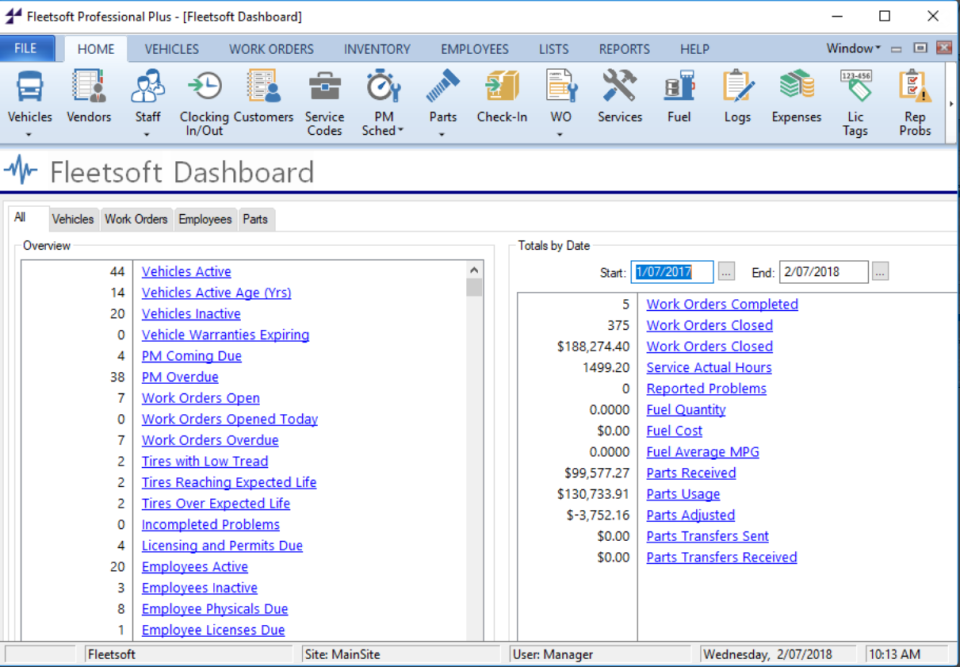This screenshot has width=960, height=667.
Task: Open the Fuel screen
Action: [679, 97]
